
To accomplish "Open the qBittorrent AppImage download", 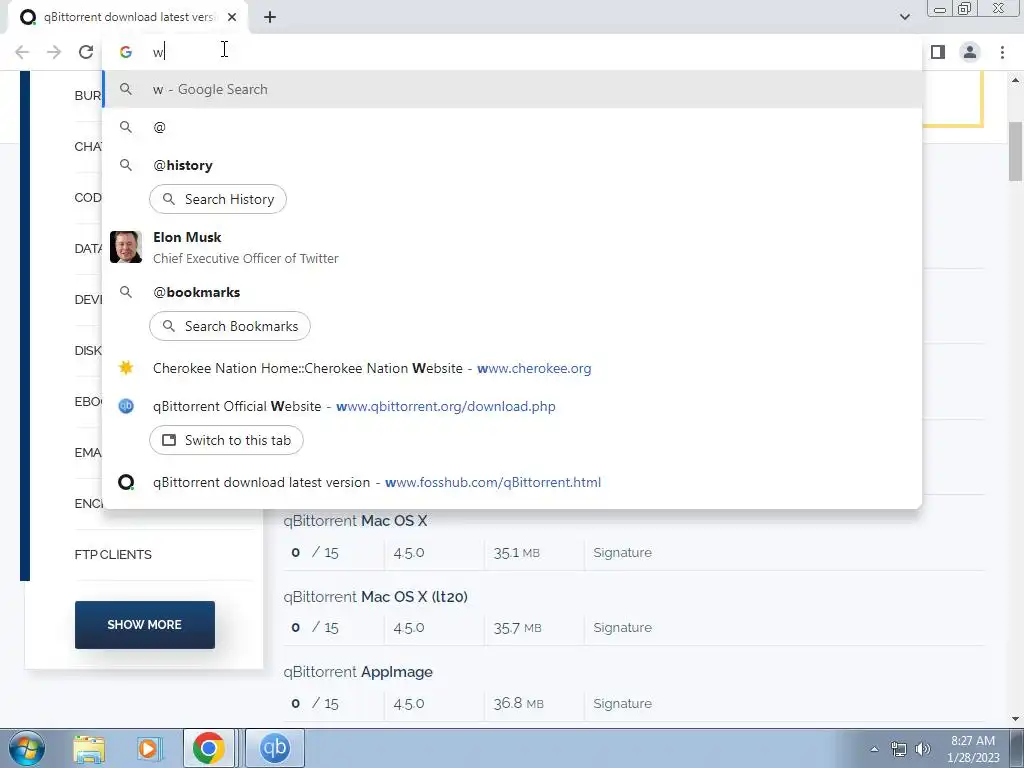I will [358, 672].
